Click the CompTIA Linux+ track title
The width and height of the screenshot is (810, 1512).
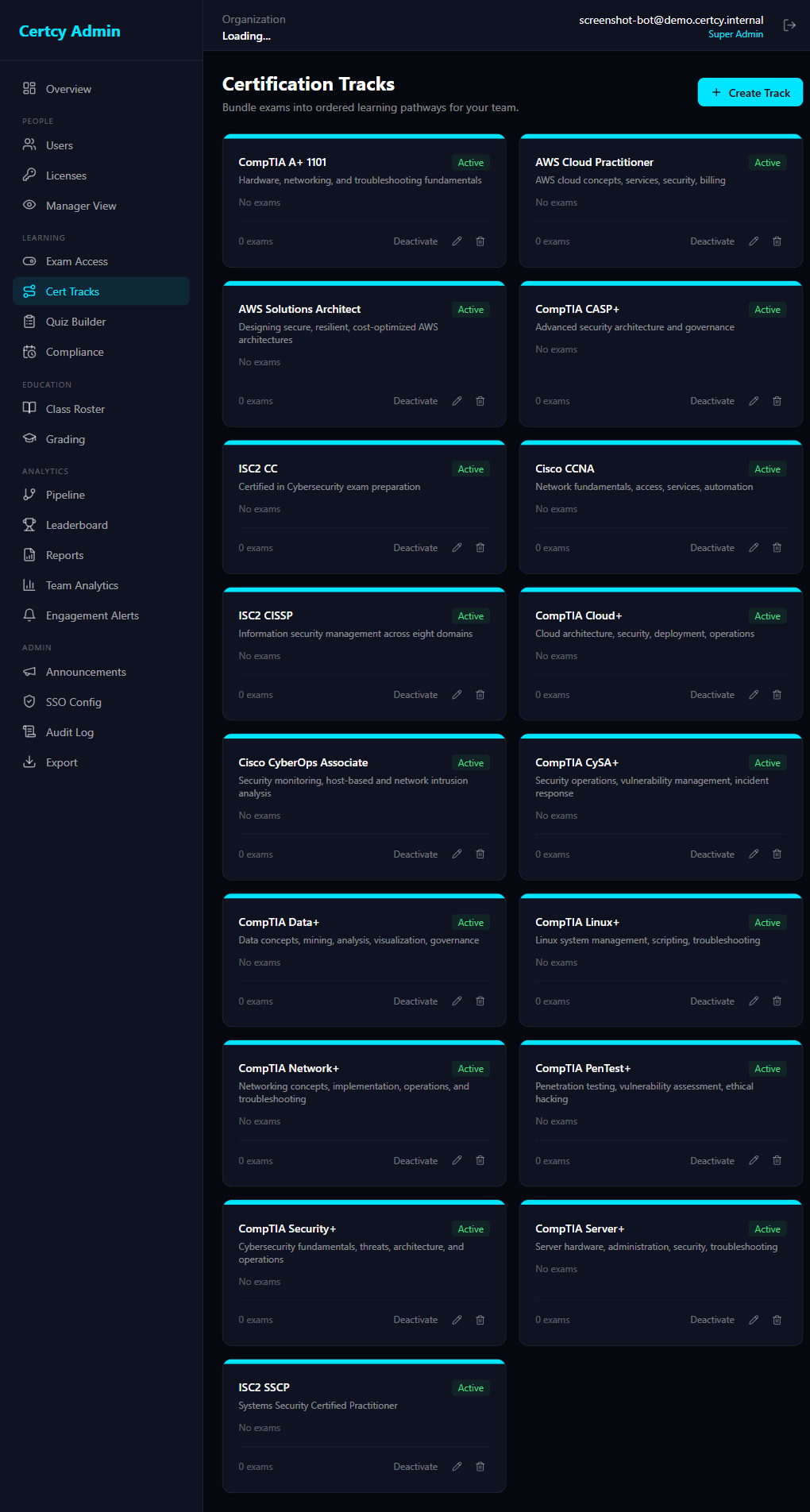(x=577, y=922)
